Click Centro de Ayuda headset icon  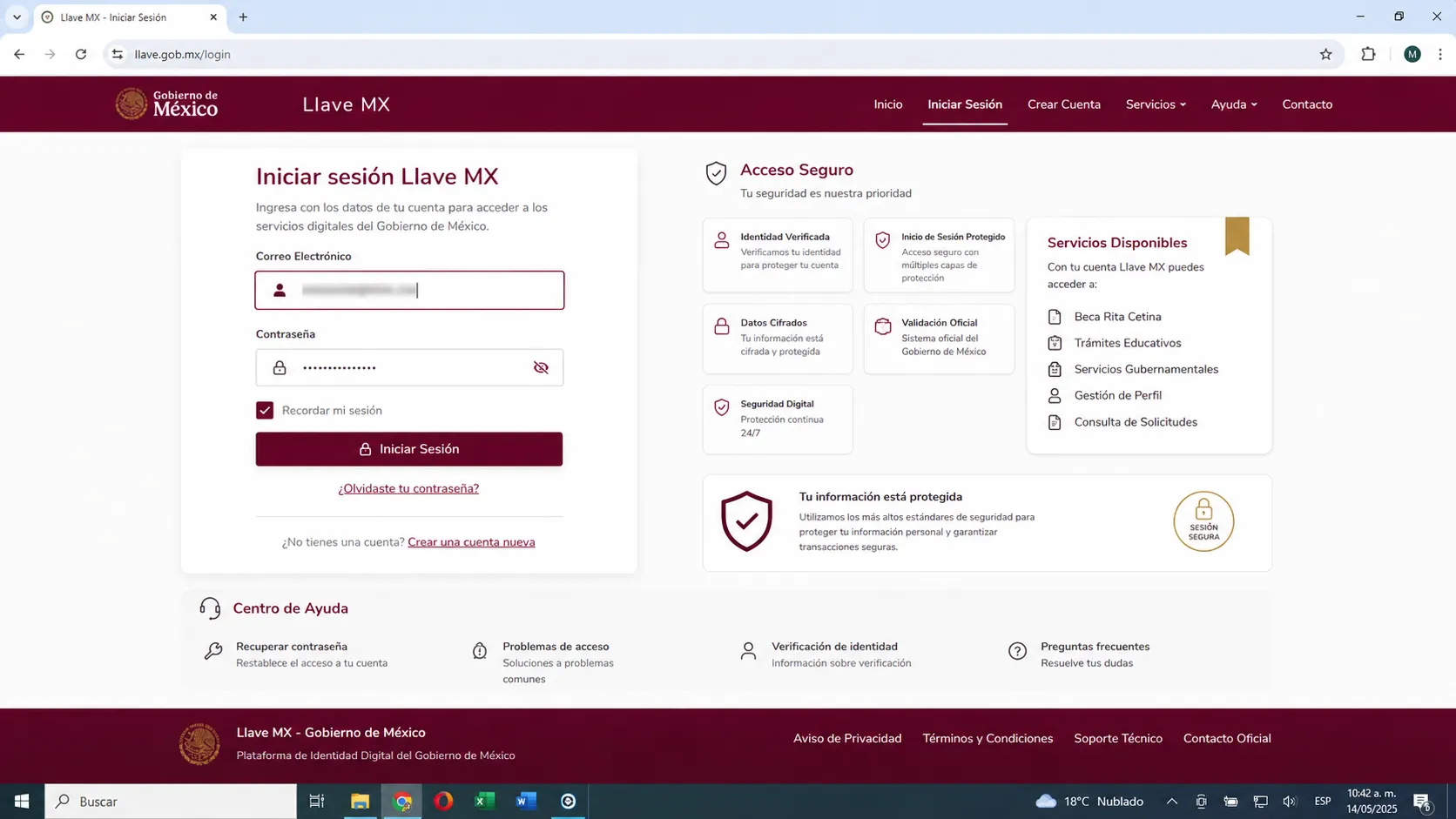(210, 608)
